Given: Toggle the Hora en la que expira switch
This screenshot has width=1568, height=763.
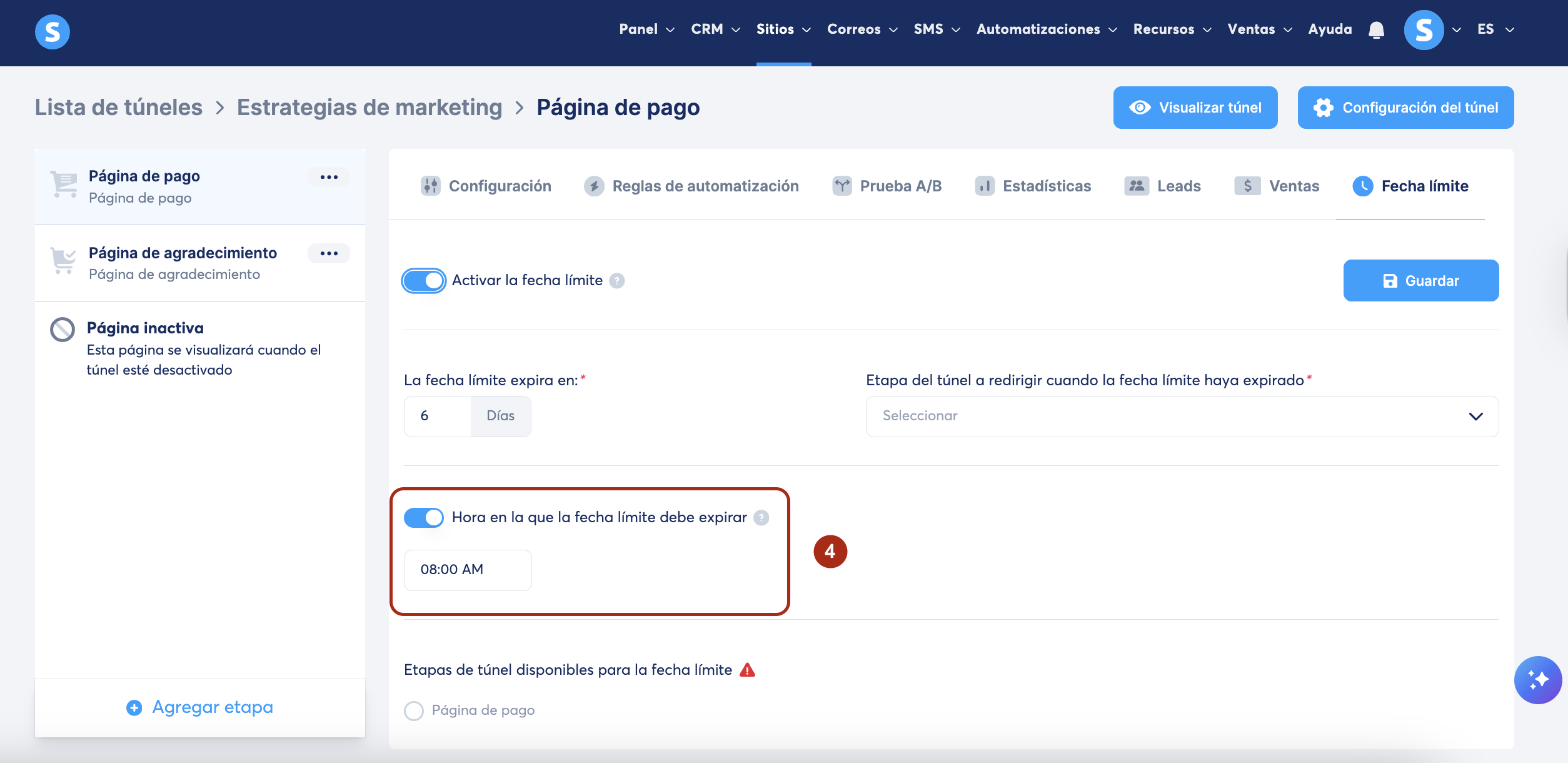Looking at the screenshot, I should [424, 518].
